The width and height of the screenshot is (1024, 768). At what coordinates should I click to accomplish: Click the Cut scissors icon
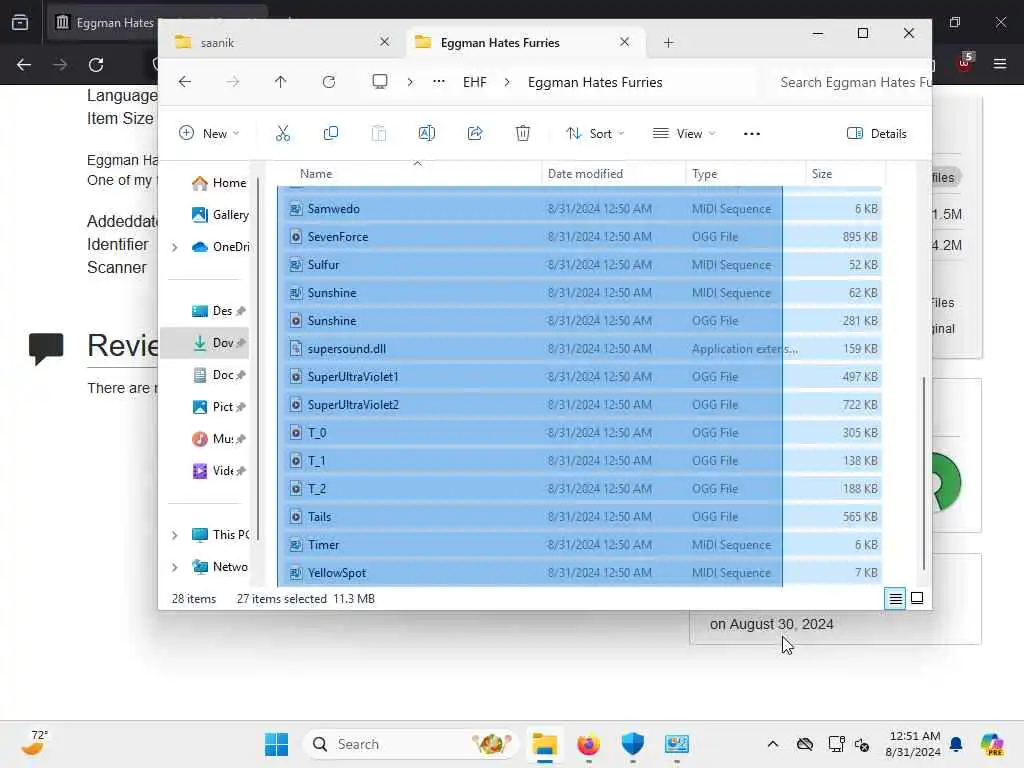coord(283,134)
